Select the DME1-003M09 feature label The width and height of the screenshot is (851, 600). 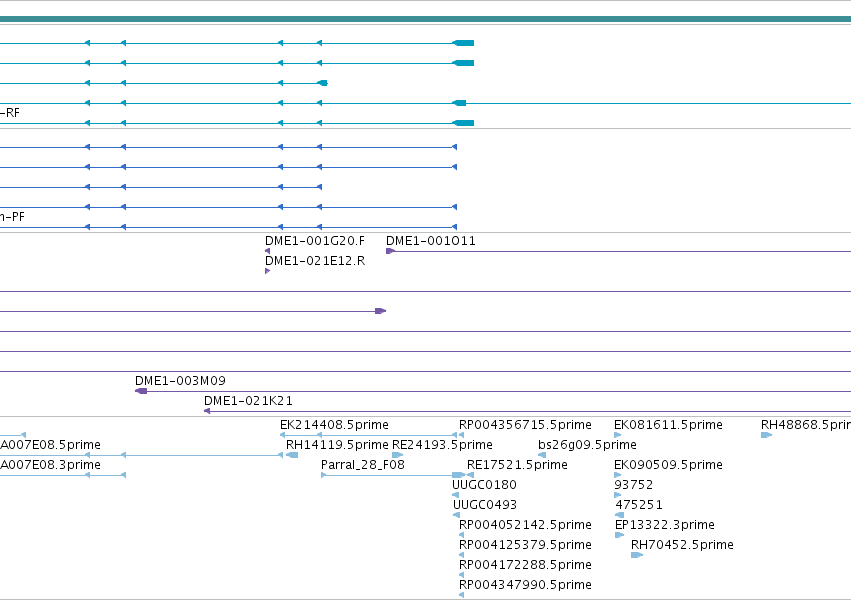pyautogui.click(x=180, y=381)
